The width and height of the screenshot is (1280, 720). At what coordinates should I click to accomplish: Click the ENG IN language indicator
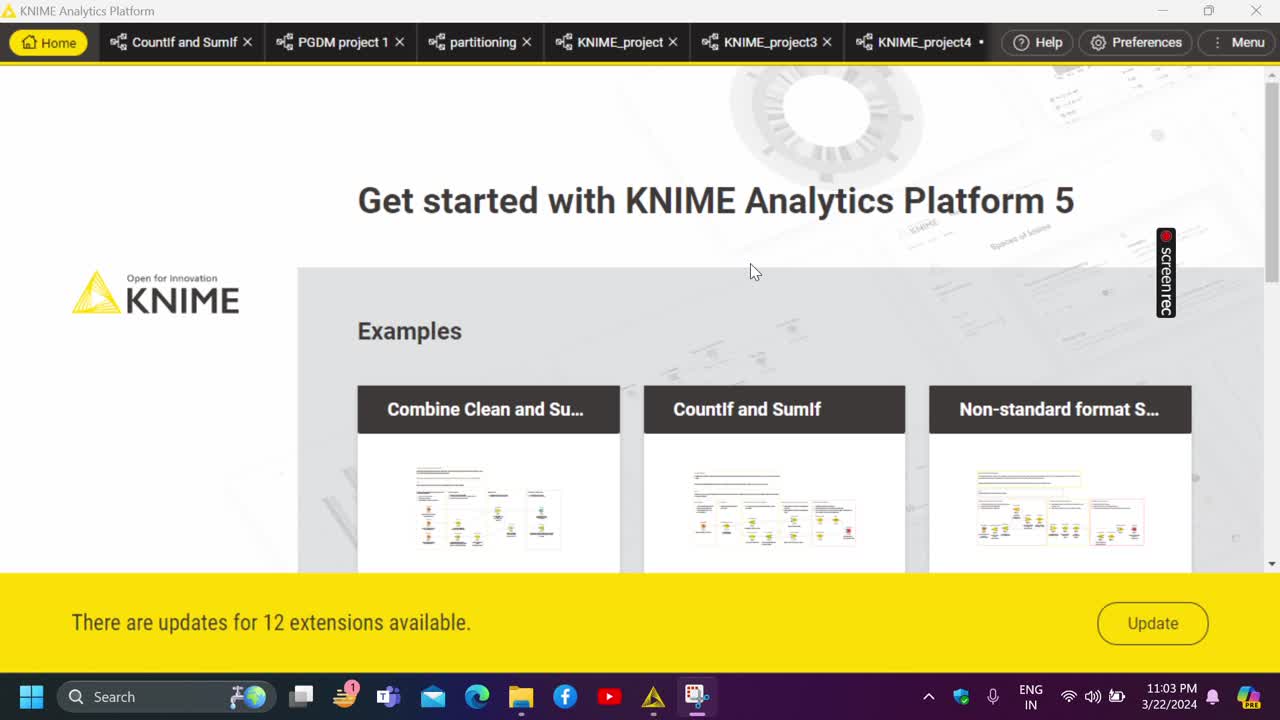(1031, 697)
